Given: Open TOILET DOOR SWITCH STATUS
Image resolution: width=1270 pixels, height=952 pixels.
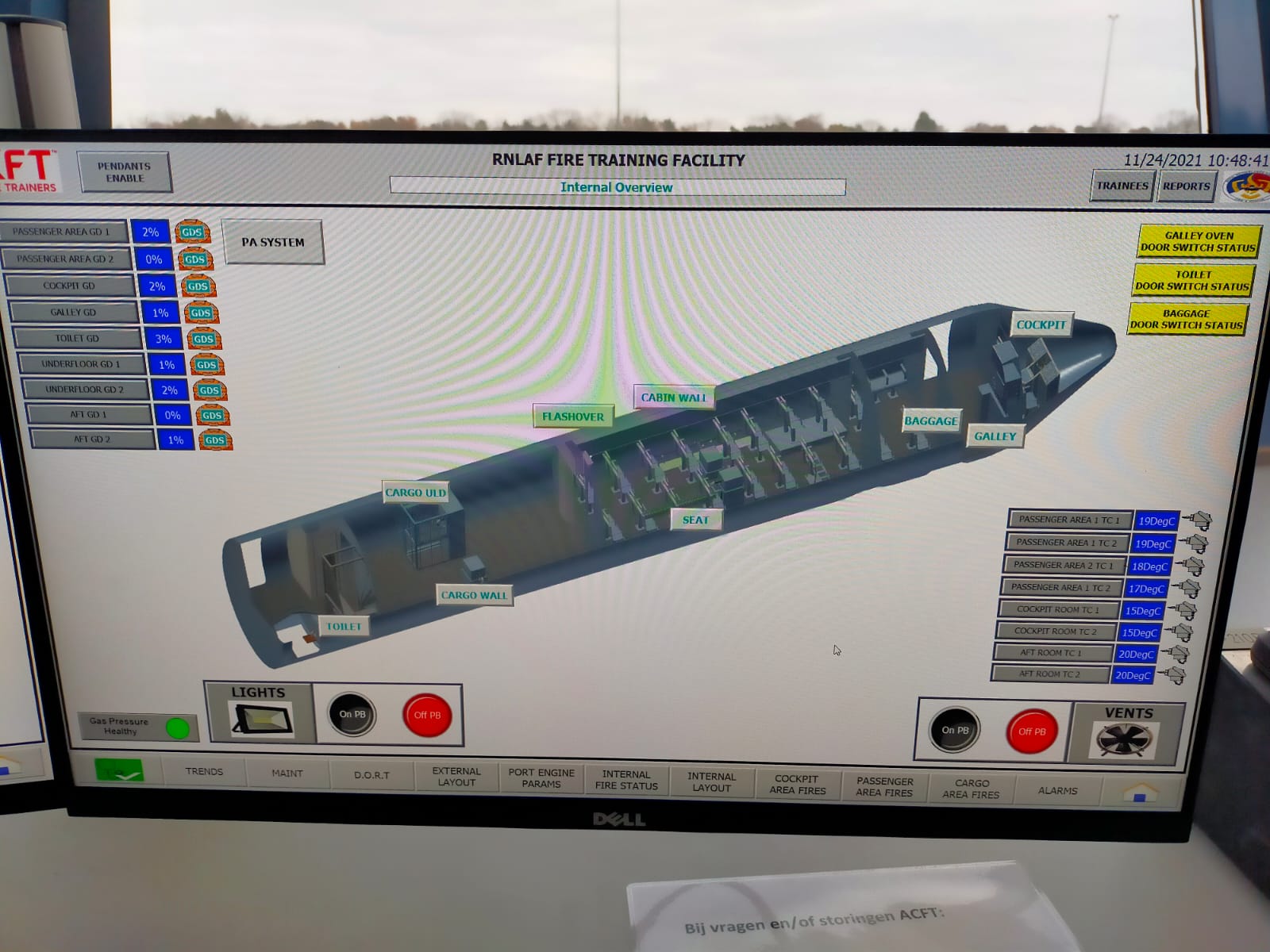Looking at the screenshot, I should pyautogui.click(x=1192, y=280).
